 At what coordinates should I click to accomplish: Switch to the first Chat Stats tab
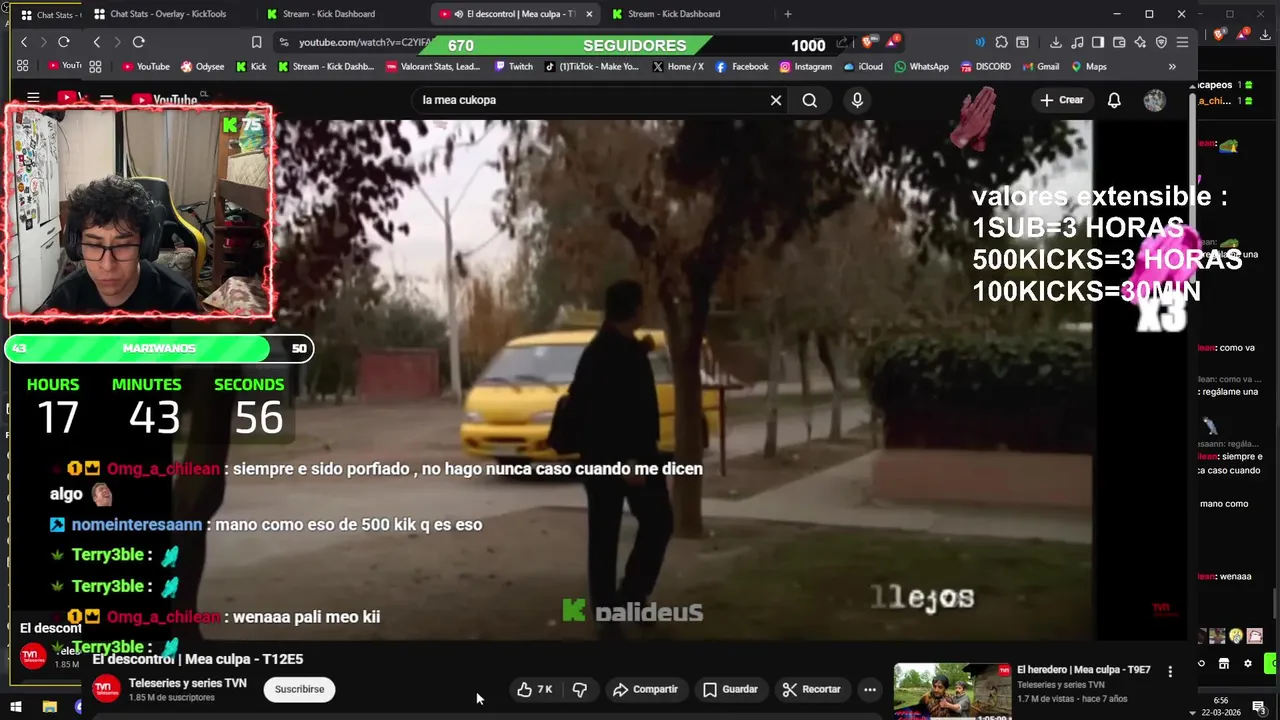pos(48,14)
